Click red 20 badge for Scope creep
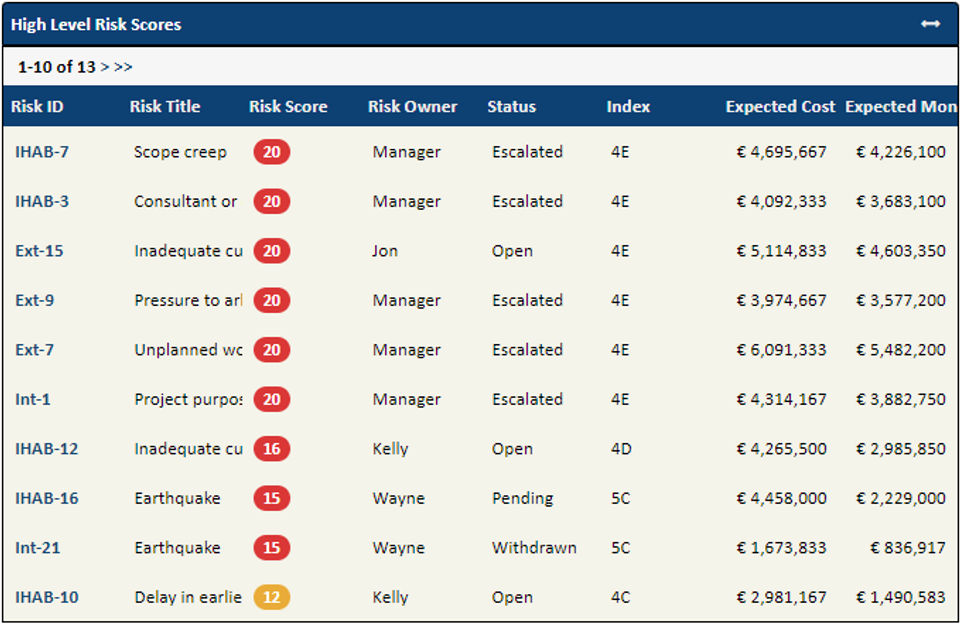960x624 pixels. [272, 152]
